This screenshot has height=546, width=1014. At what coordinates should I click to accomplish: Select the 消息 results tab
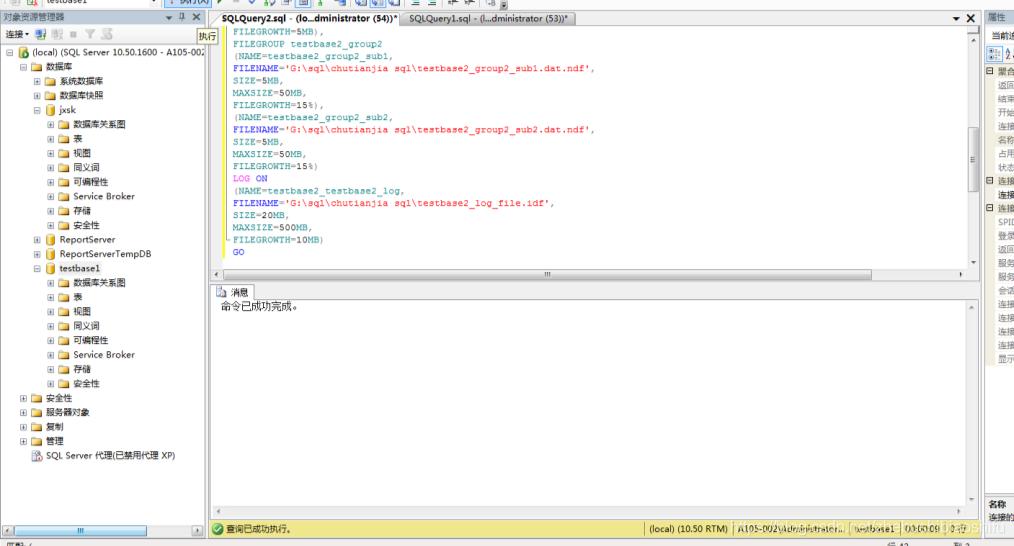pos(233,292)
